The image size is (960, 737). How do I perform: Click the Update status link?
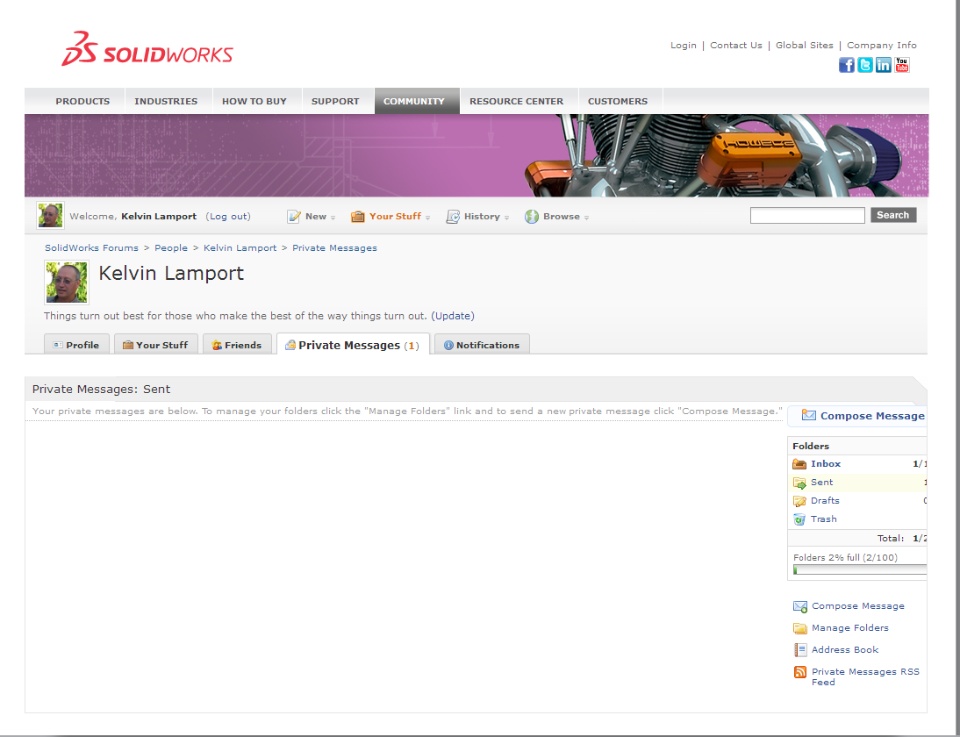tap(452, 316)
